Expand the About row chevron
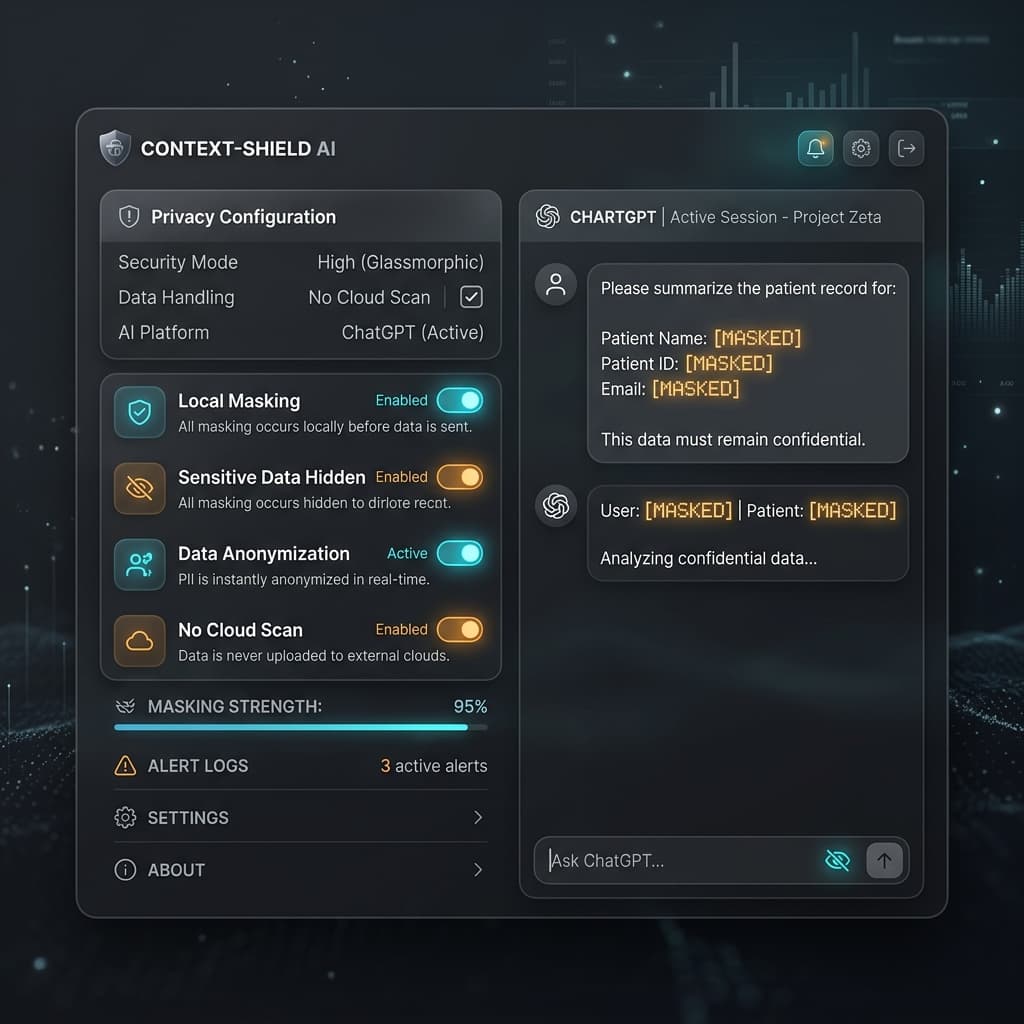Viewport: 1024px width, 1024px height. tap(478, 870)
